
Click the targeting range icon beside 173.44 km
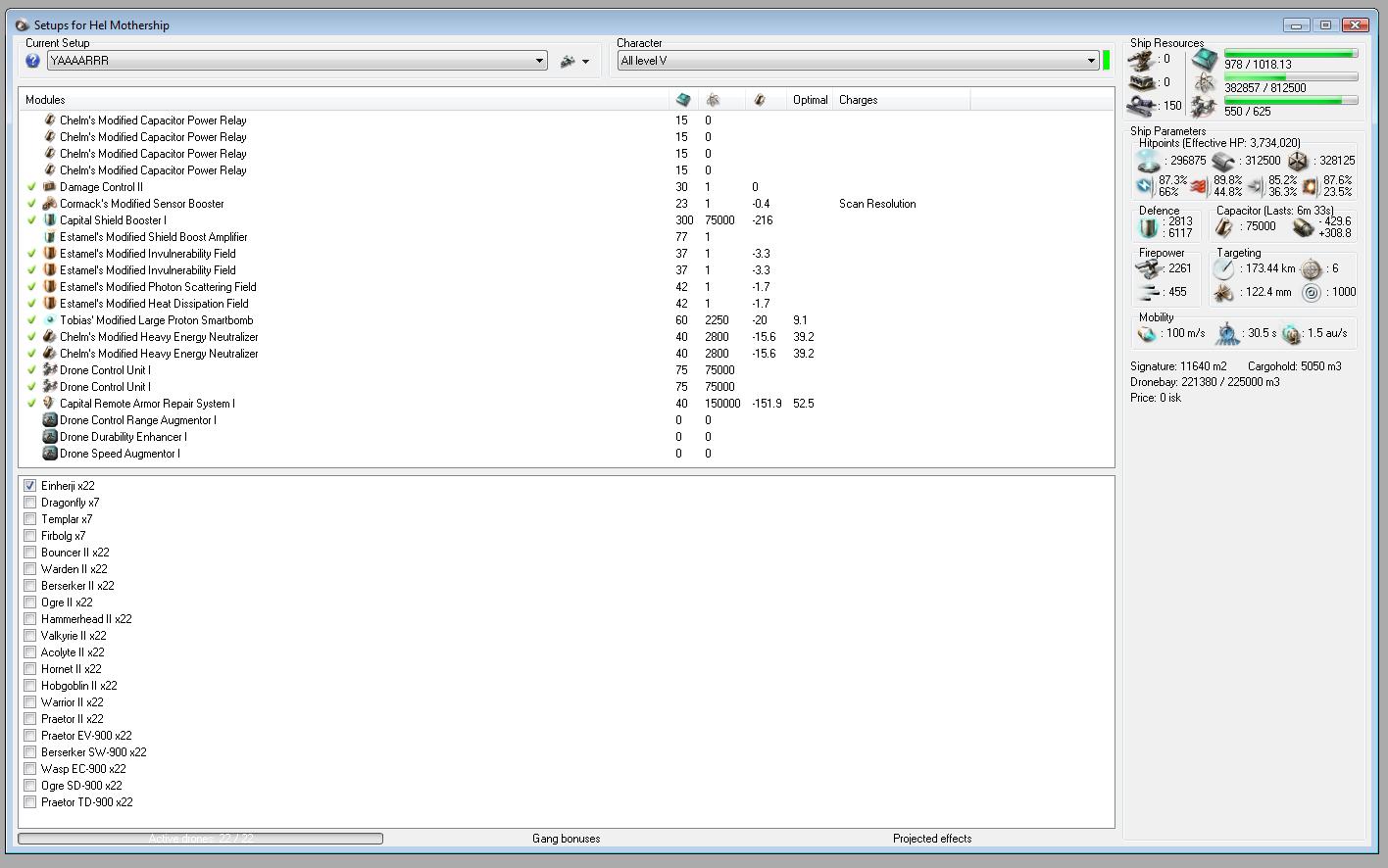point(1224,268)
